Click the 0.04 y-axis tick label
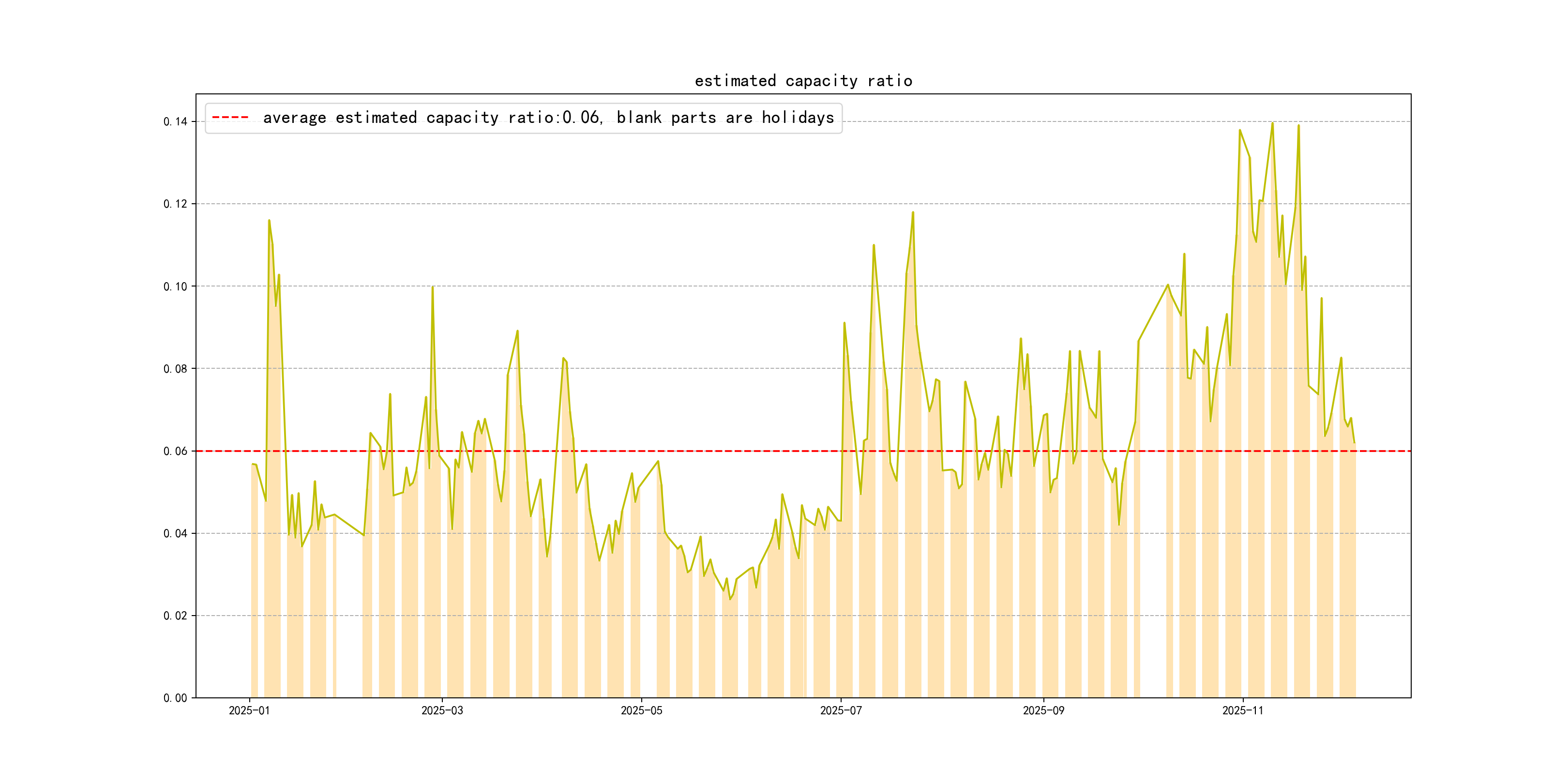The height and width of the screenshot is (784, 1568). [x=175, y=534]
